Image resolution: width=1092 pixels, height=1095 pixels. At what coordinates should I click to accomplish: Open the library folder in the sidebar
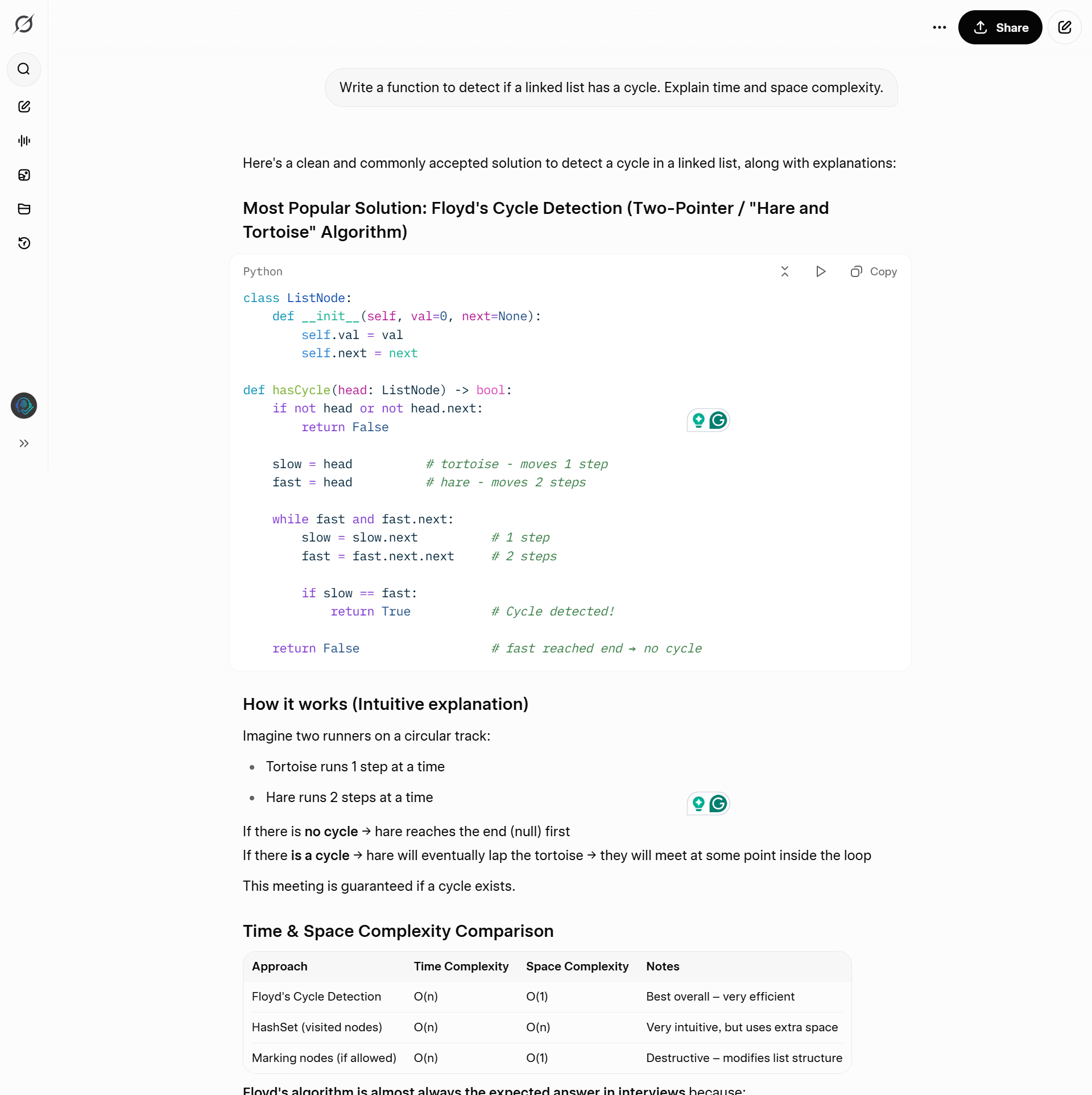point(24,209)
